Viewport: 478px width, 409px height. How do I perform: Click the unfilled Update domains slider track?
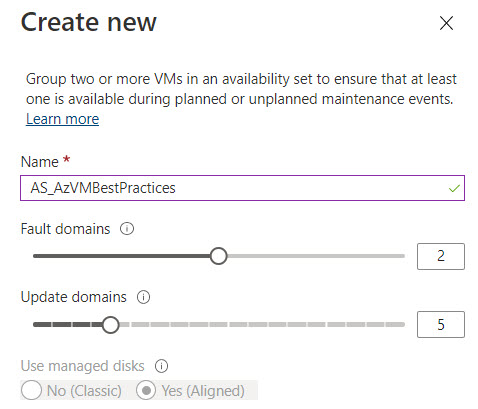262,324
